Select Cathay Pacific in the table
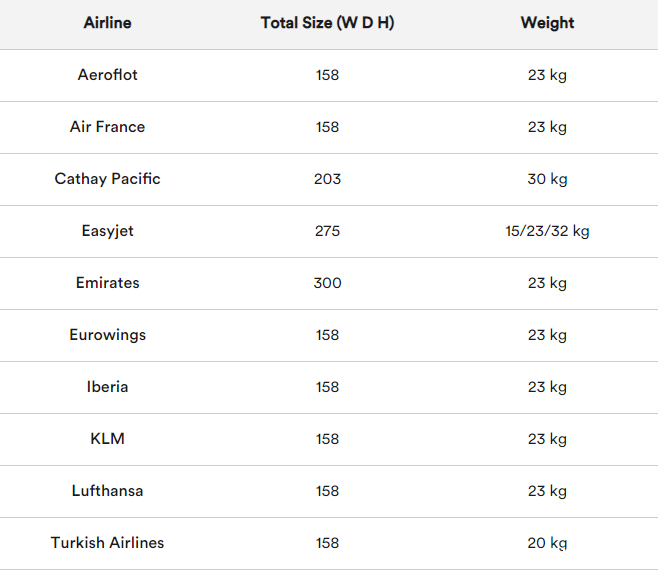Image resolution: width=661 pixels, height=571 pixels. [107, 179]
